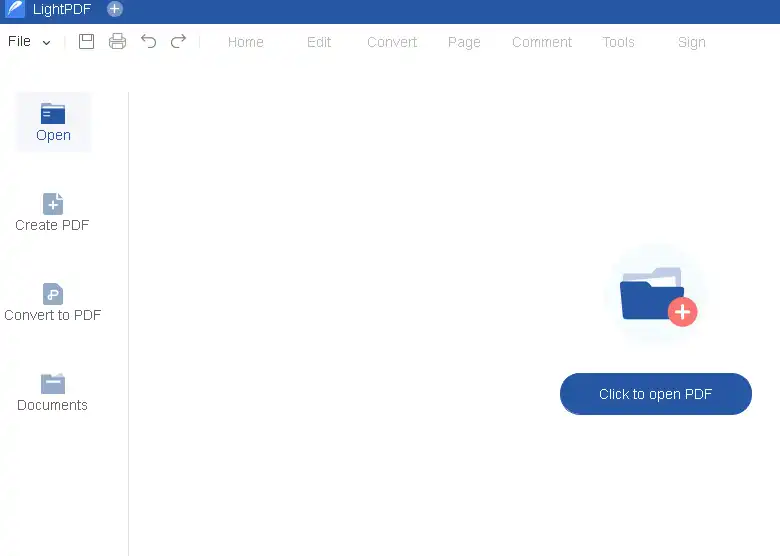Click the Print icon in toolbar

coord(117,42)
